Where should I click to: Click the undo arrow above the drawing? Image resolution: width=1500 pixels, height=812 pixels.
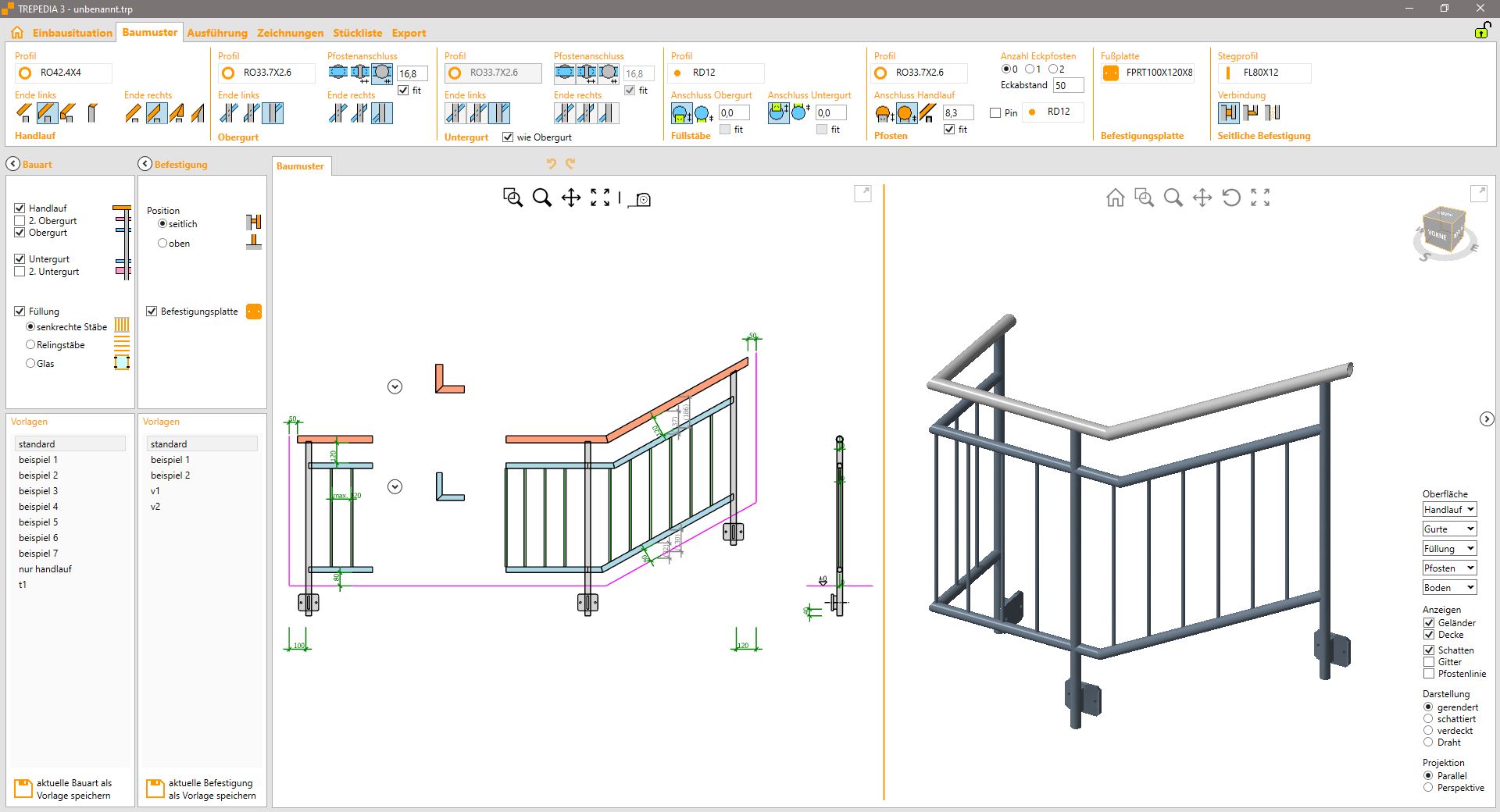(551, 164)
